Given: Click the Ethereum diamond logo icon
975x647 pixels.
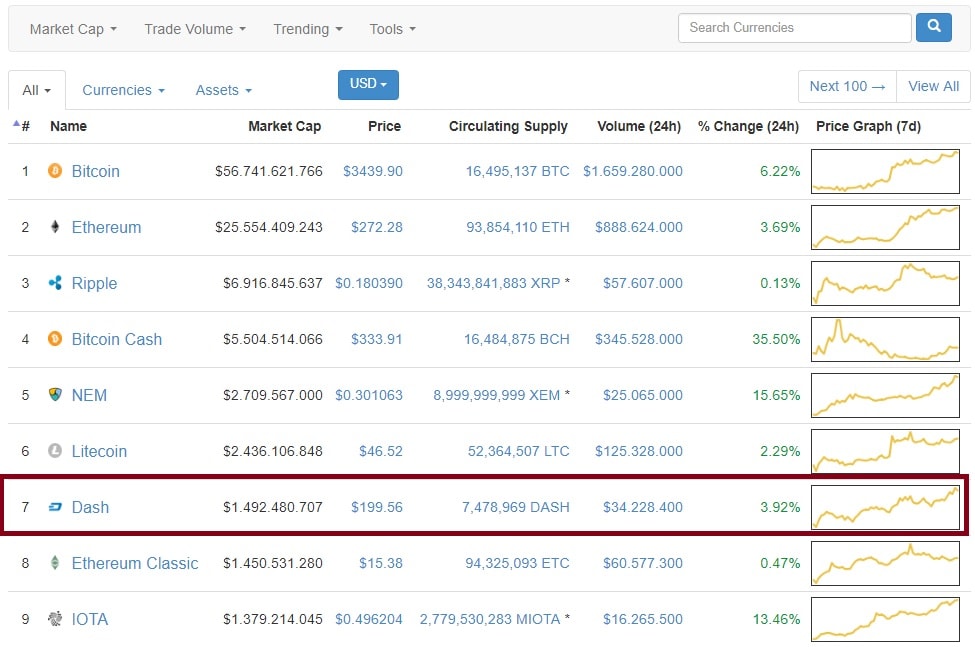Looking at the screenshot, I should [55, 227].
